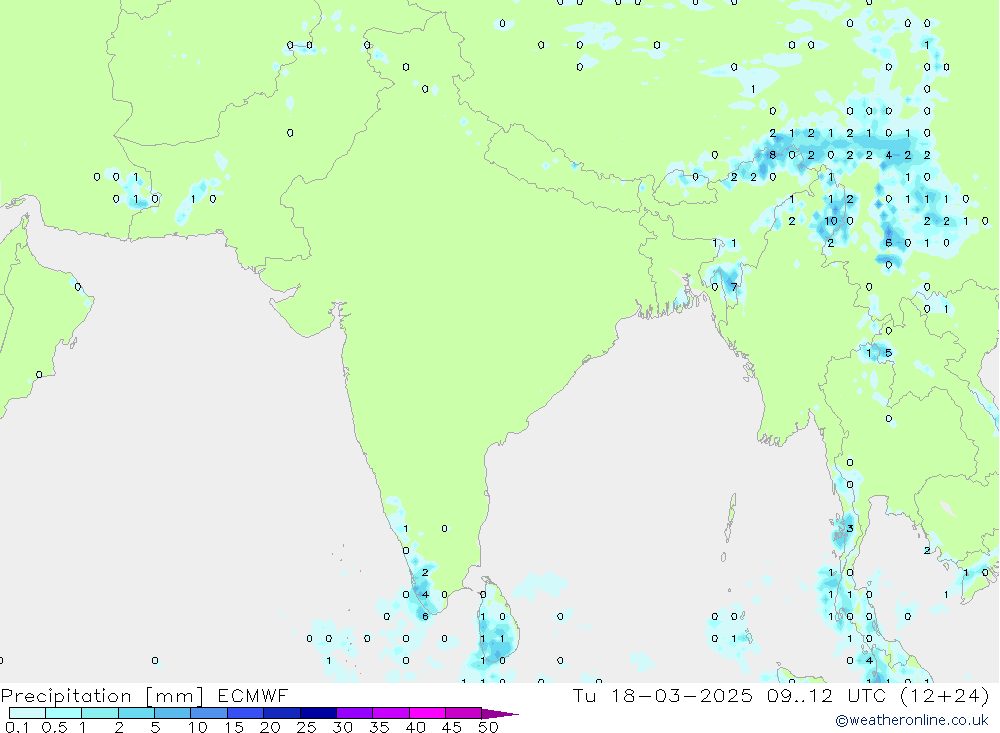
Task: Click the 'Tu 18-03-2025' date text
Action: click(663, 695)
